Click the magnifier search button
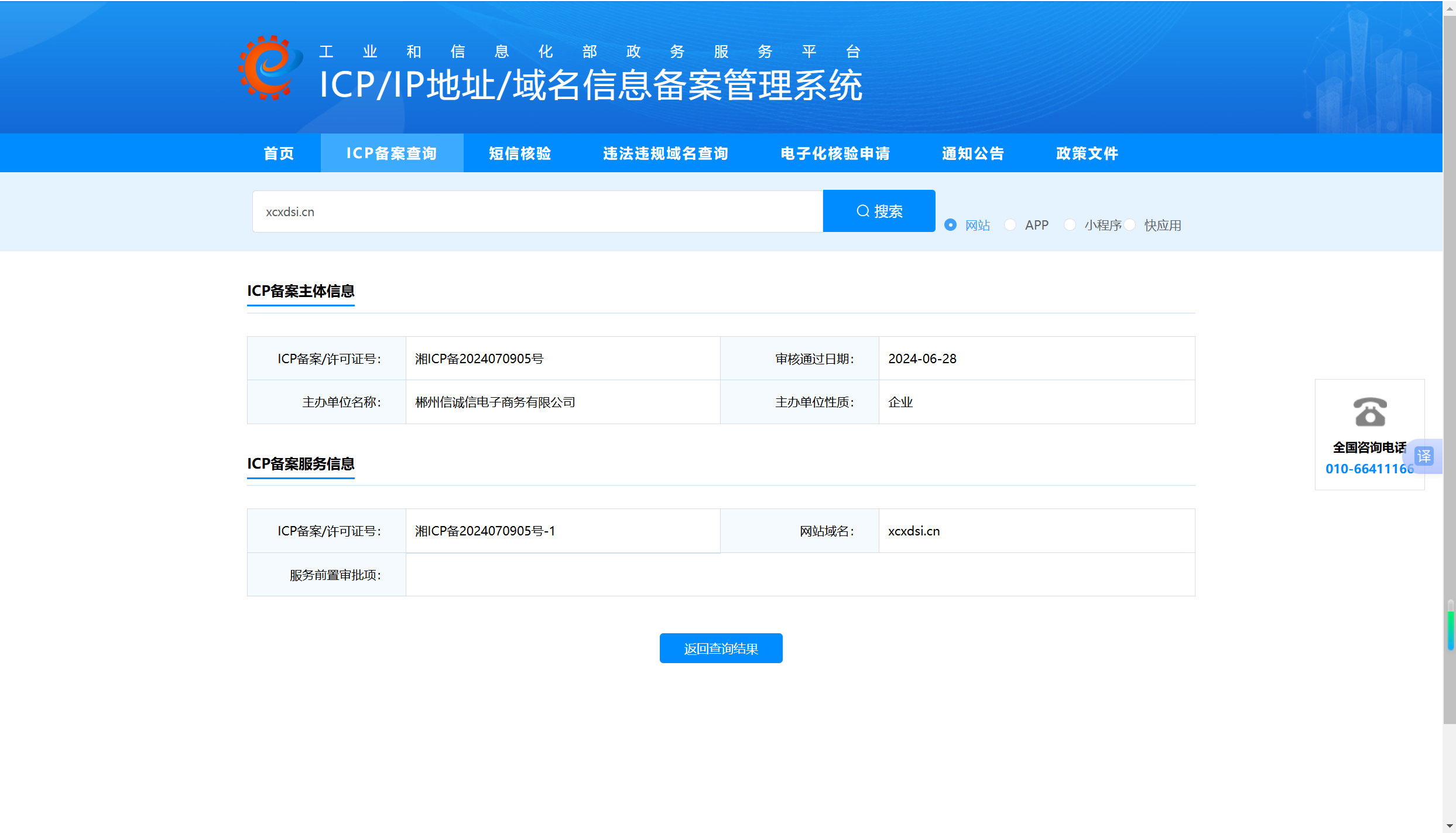 point(879,211)
